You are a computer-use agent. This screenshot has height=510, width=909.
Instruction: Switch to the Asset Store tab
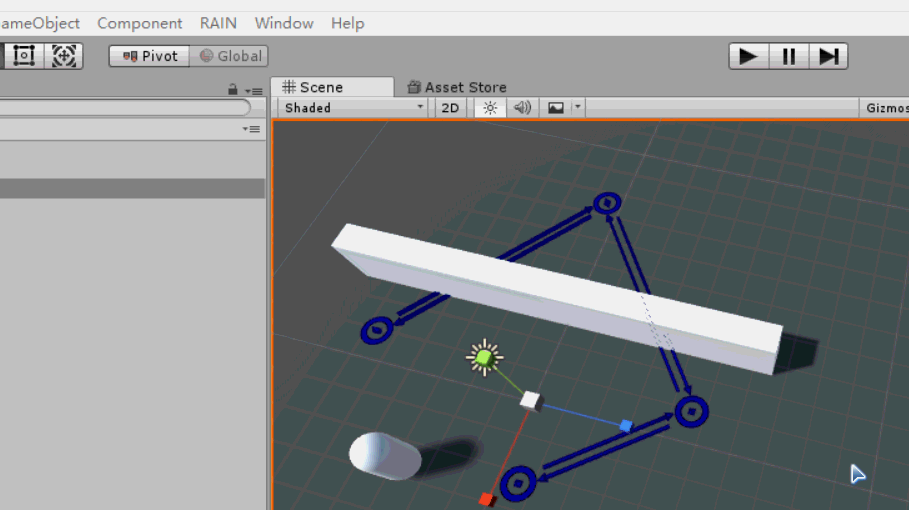coord(457,87)
